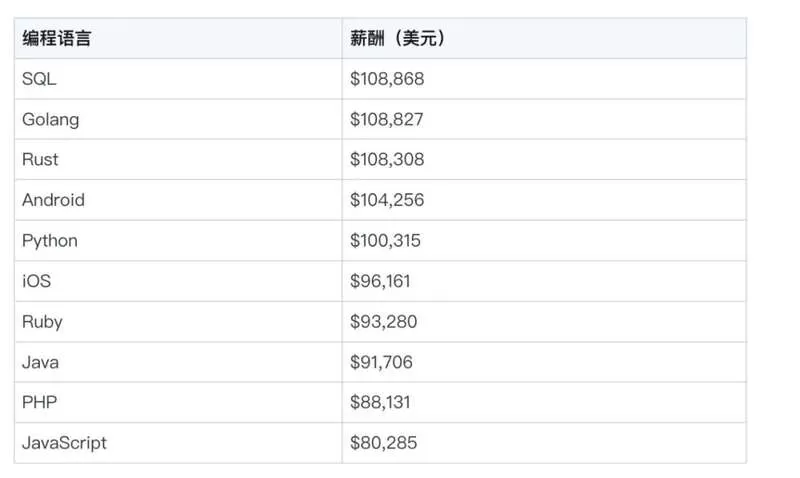This screenshot has width=800, height=478.
Task: Click the $104,256 salary value
Action: pos(387,199)
